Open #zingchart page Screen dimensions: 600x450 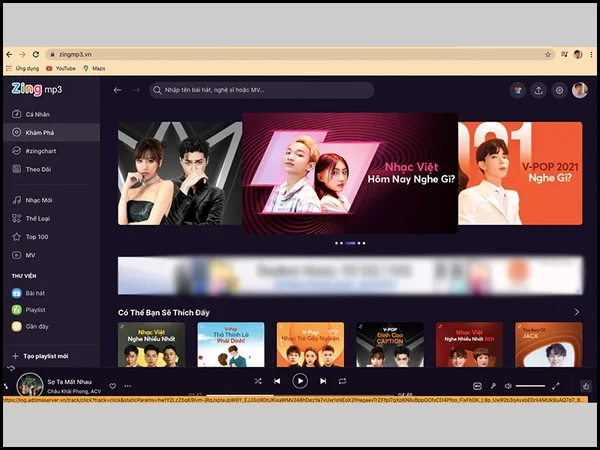coord(52,151)
